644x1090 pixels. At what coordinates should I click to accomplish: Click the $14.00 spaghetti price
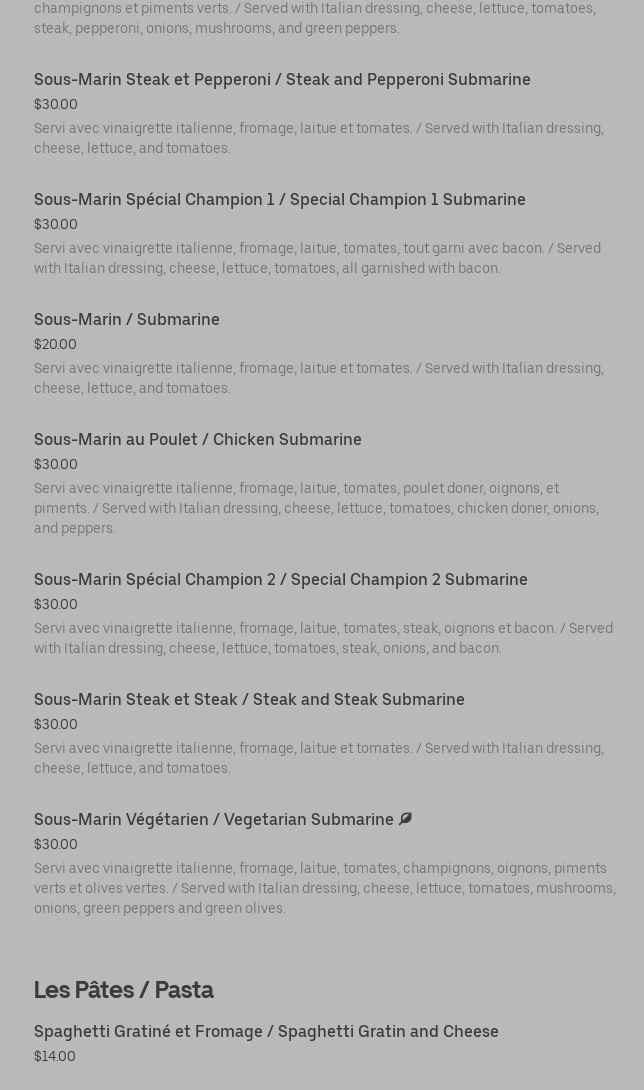(54, 1057)
